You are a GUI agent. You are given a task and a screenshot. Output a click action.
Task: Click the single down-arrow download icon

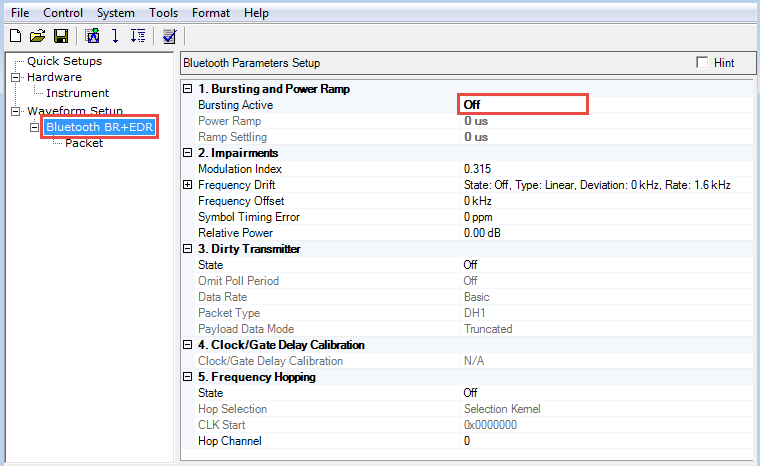click(115, 37)
